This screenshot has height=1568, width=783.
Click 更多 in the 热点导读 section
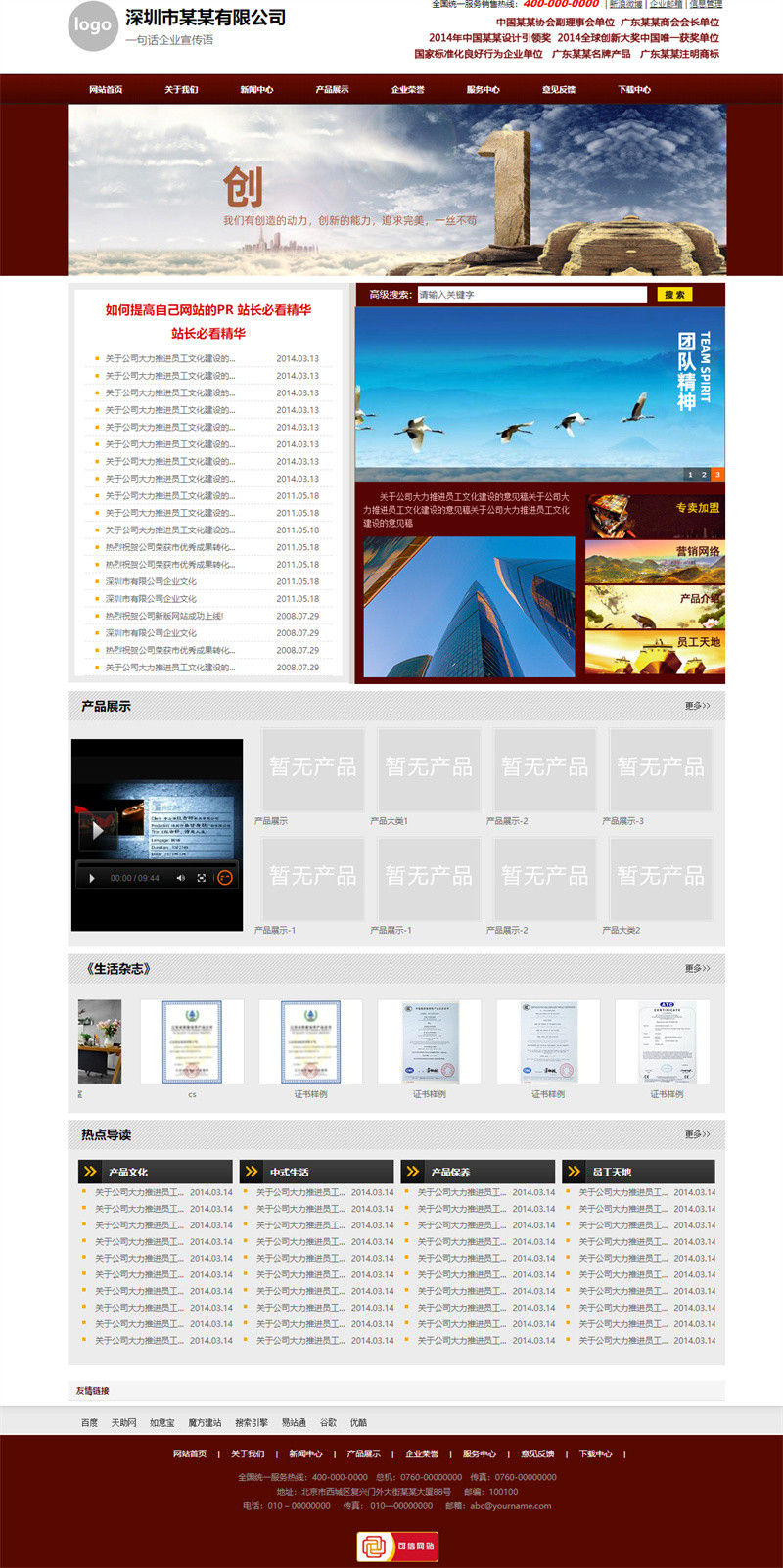(x=698, y=1134)
